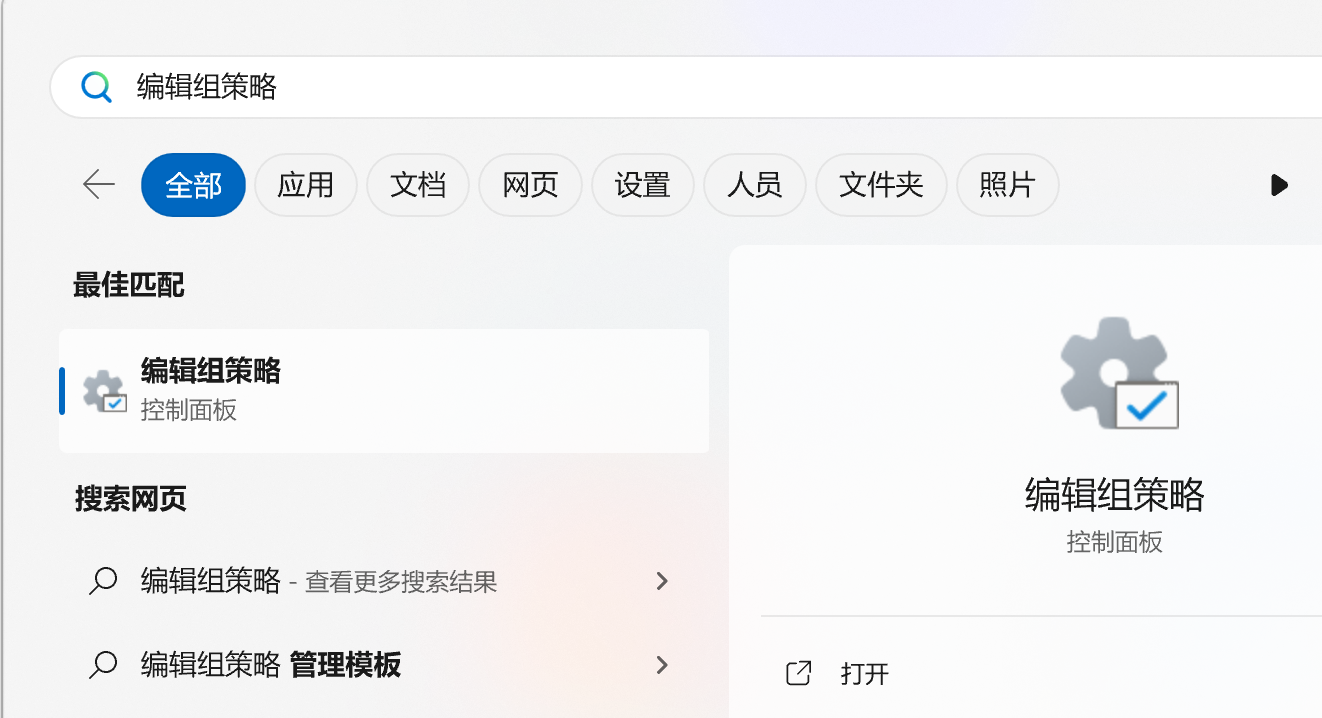Expand chevron for 查看更多搜索结果 result
Viewport: 1322px width, 718px height.
[x=661, y=581]
